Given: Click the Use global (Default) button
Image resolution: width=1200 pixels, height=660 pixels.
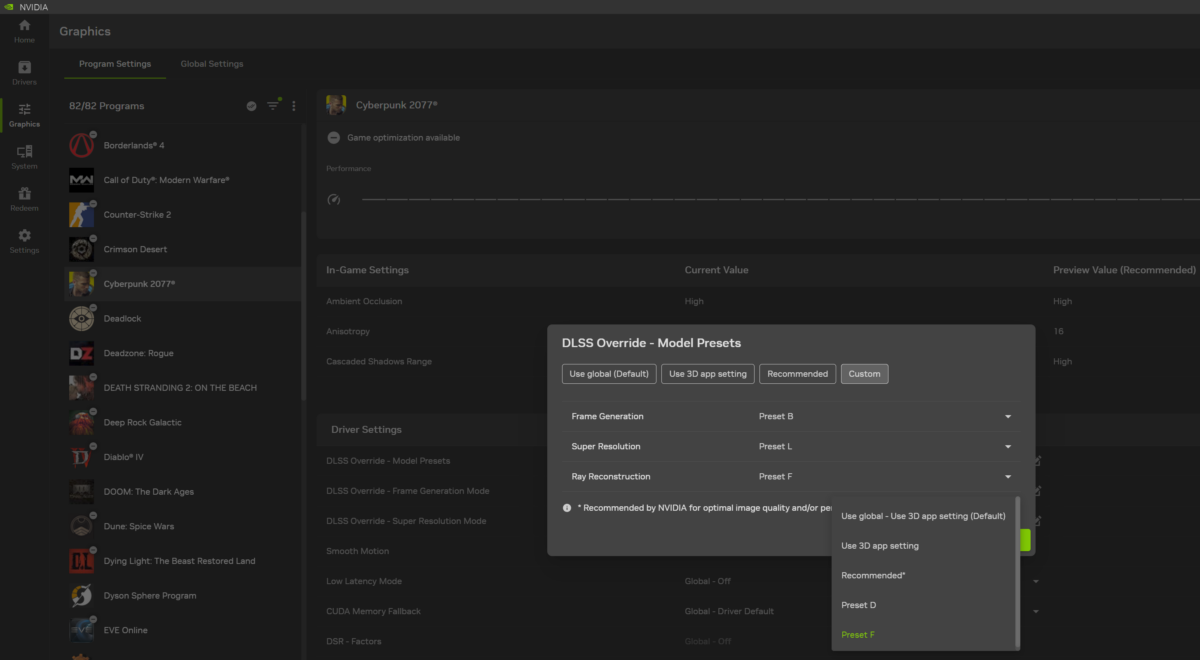Looking at the screenshot, I should pos(609,374).
